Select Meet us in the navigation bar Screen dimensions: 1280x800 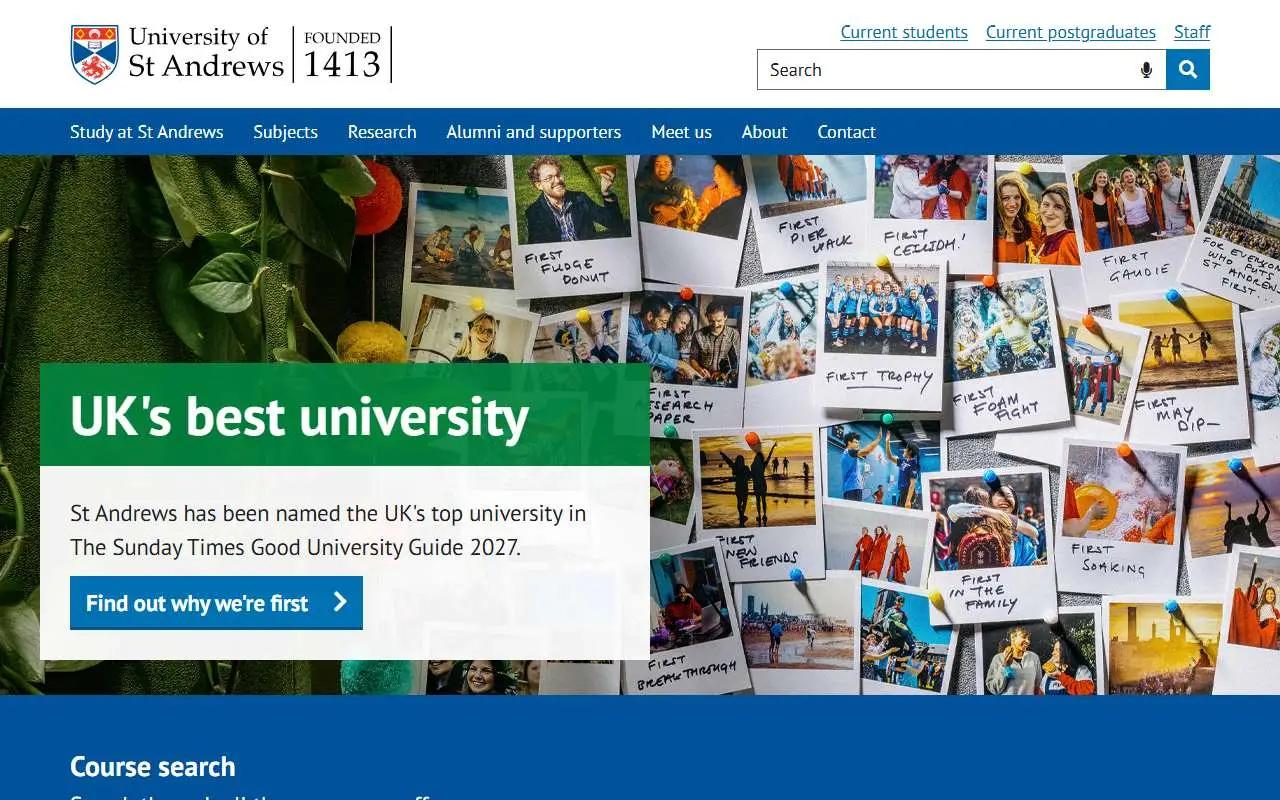tap(682, 132)
